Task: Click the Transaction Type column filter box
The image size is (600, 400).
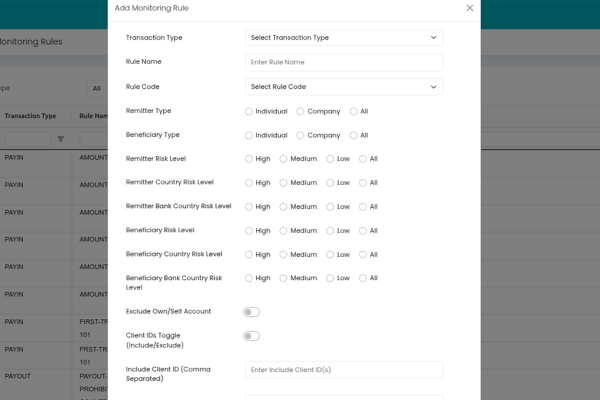Action: [x=27, y=139]
